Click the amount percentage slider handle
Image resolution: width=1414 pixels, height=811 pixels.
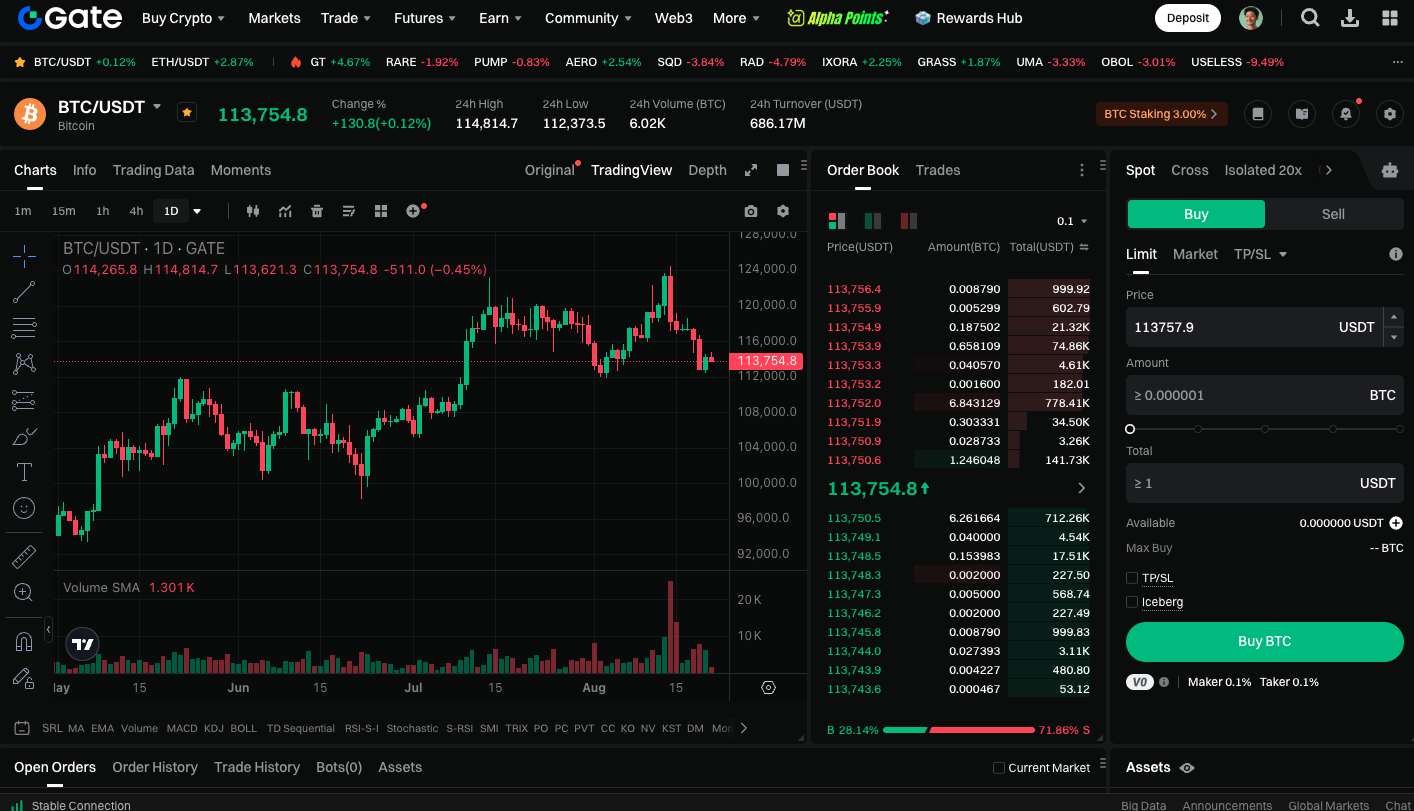pyautogui.click(x=1130, y=429)
